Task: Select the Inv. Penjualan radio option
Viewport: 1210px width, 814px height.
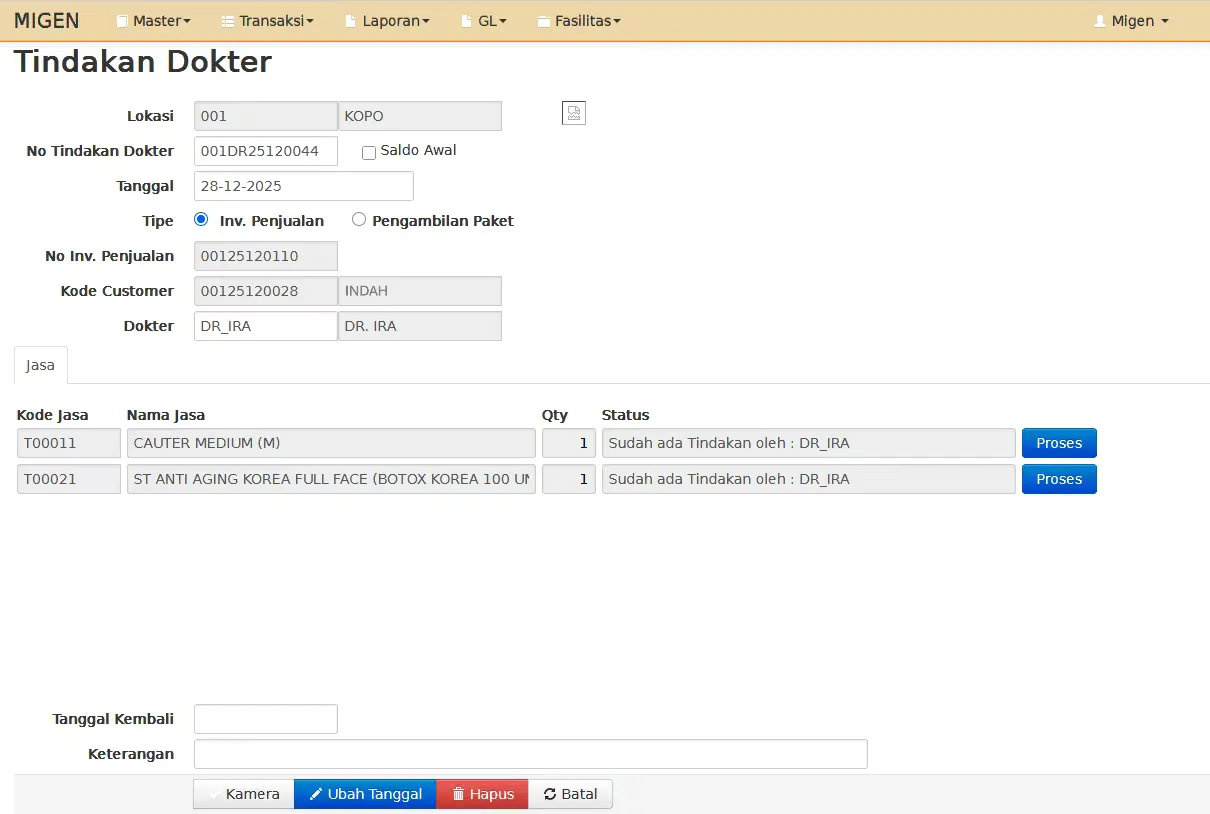Action: 201,220
